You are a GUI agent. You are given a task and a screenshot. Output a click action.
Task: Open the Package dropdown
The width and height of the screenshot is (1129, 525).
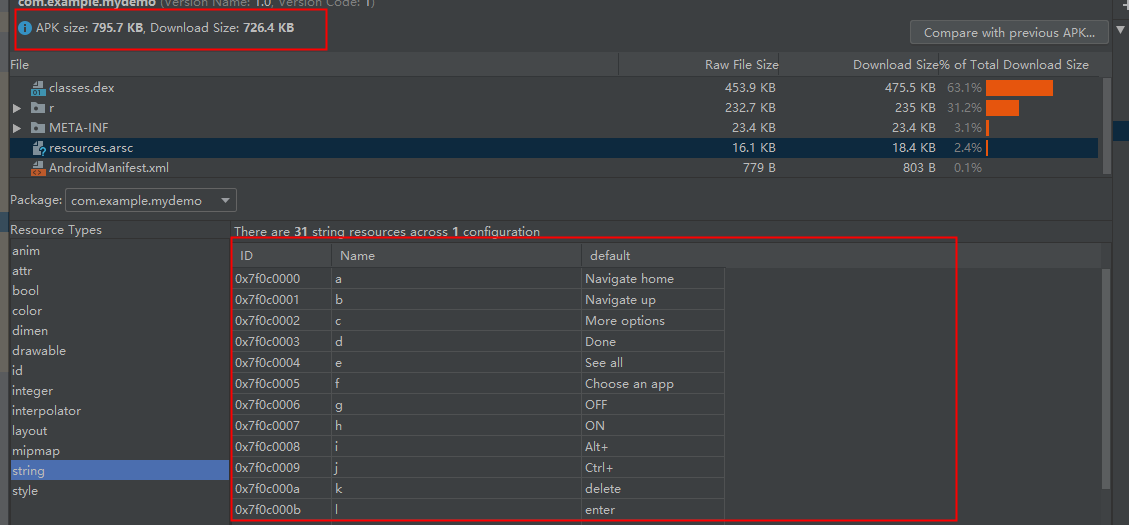[150, 201]
